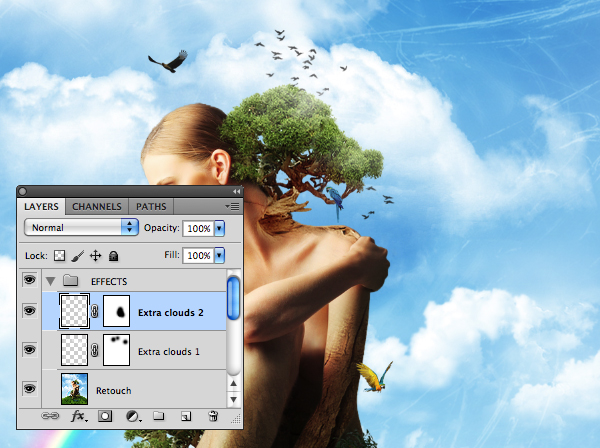Select Extra clouds 1 layer thumbnail
The width and height of the screenshot is (600, 448).
pos(74,350)
